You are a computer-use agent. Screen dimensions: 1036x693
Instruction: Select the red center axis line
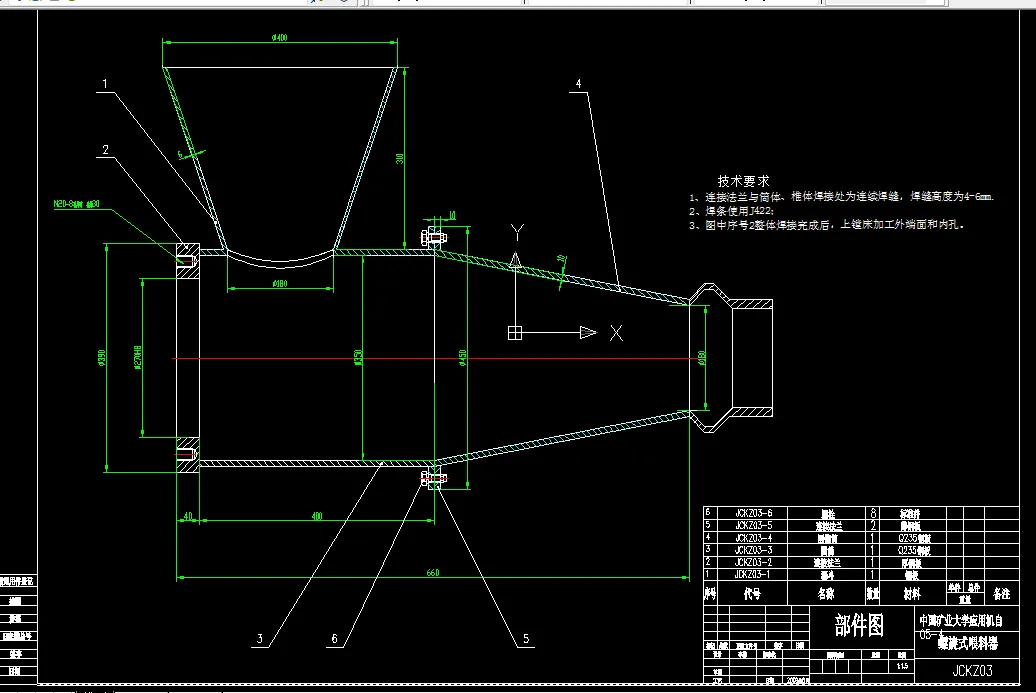click(436, 359)
